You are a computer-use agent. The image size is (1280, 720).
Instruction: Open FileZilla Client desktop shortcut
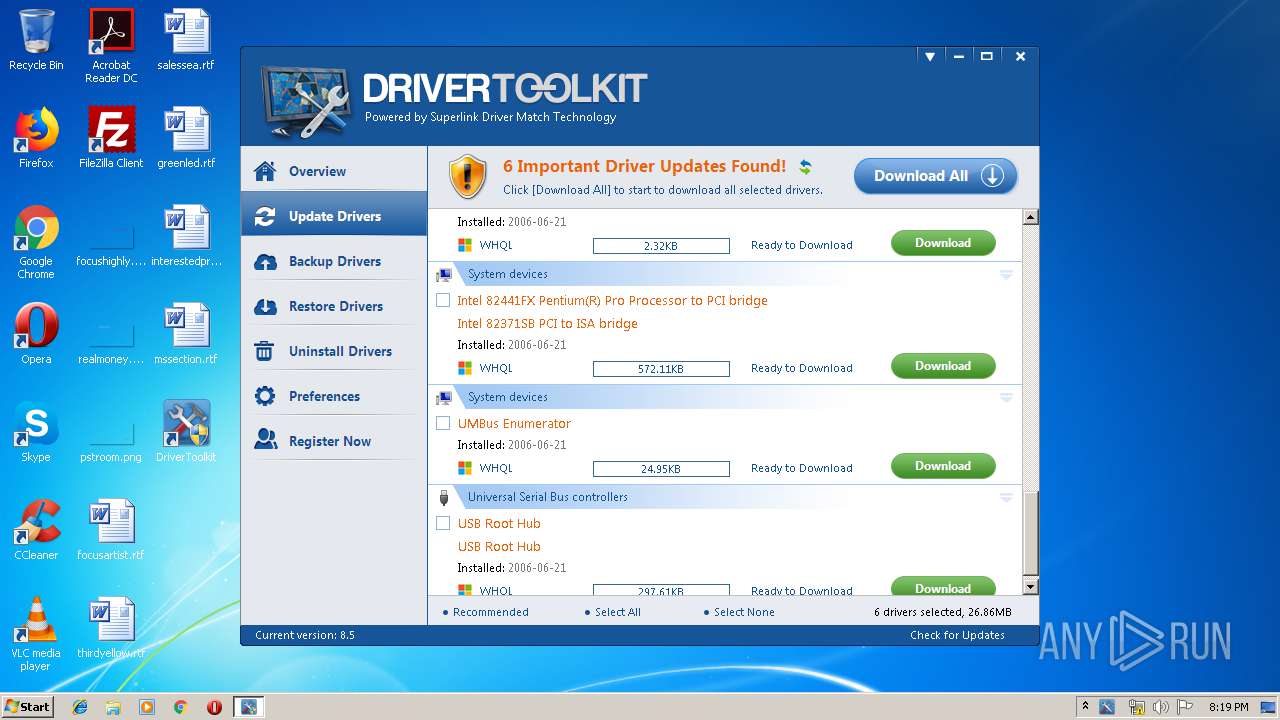pyautogui.click(x=111, y=138)
